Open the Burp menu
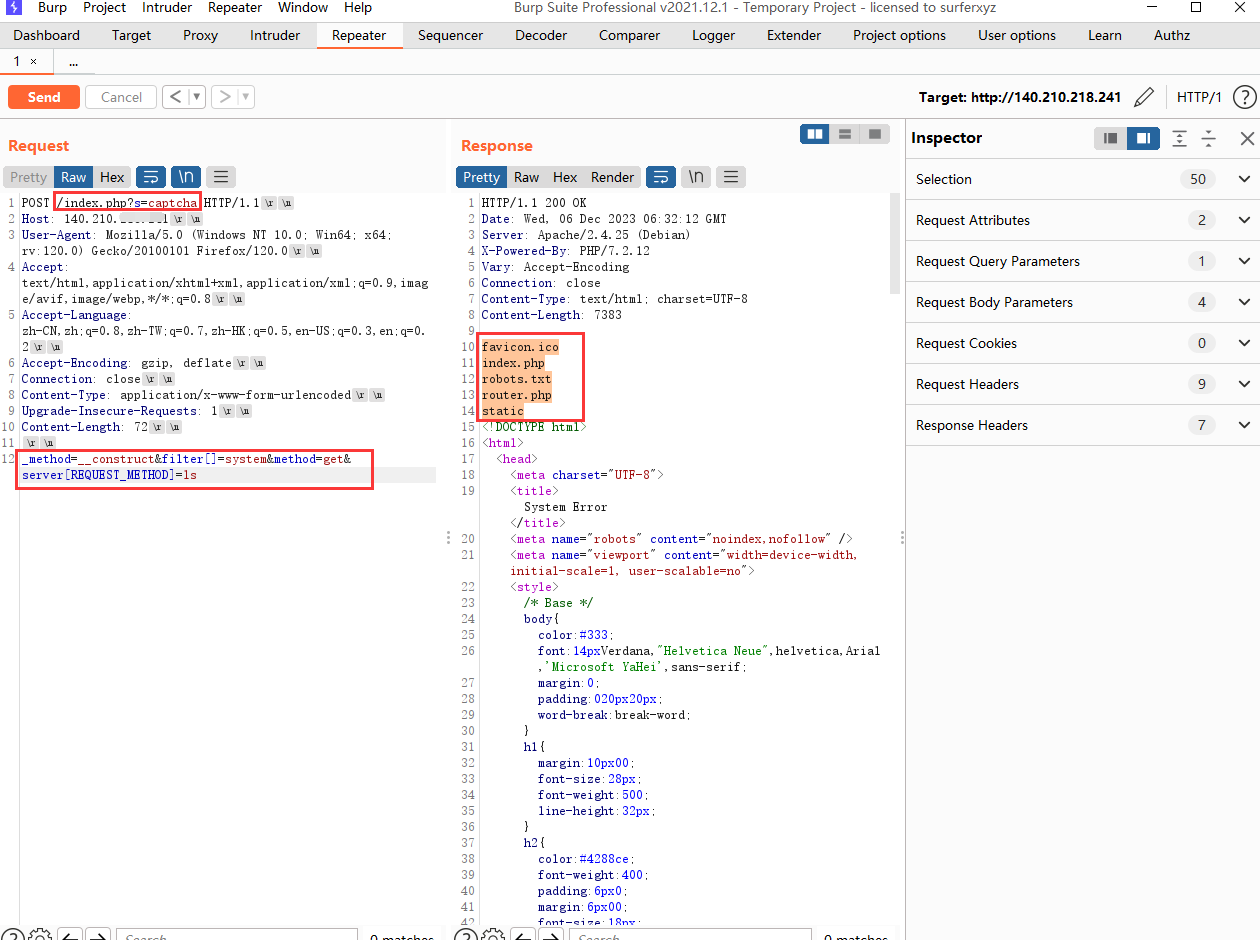1260x940 pixels. pos(52,7)
